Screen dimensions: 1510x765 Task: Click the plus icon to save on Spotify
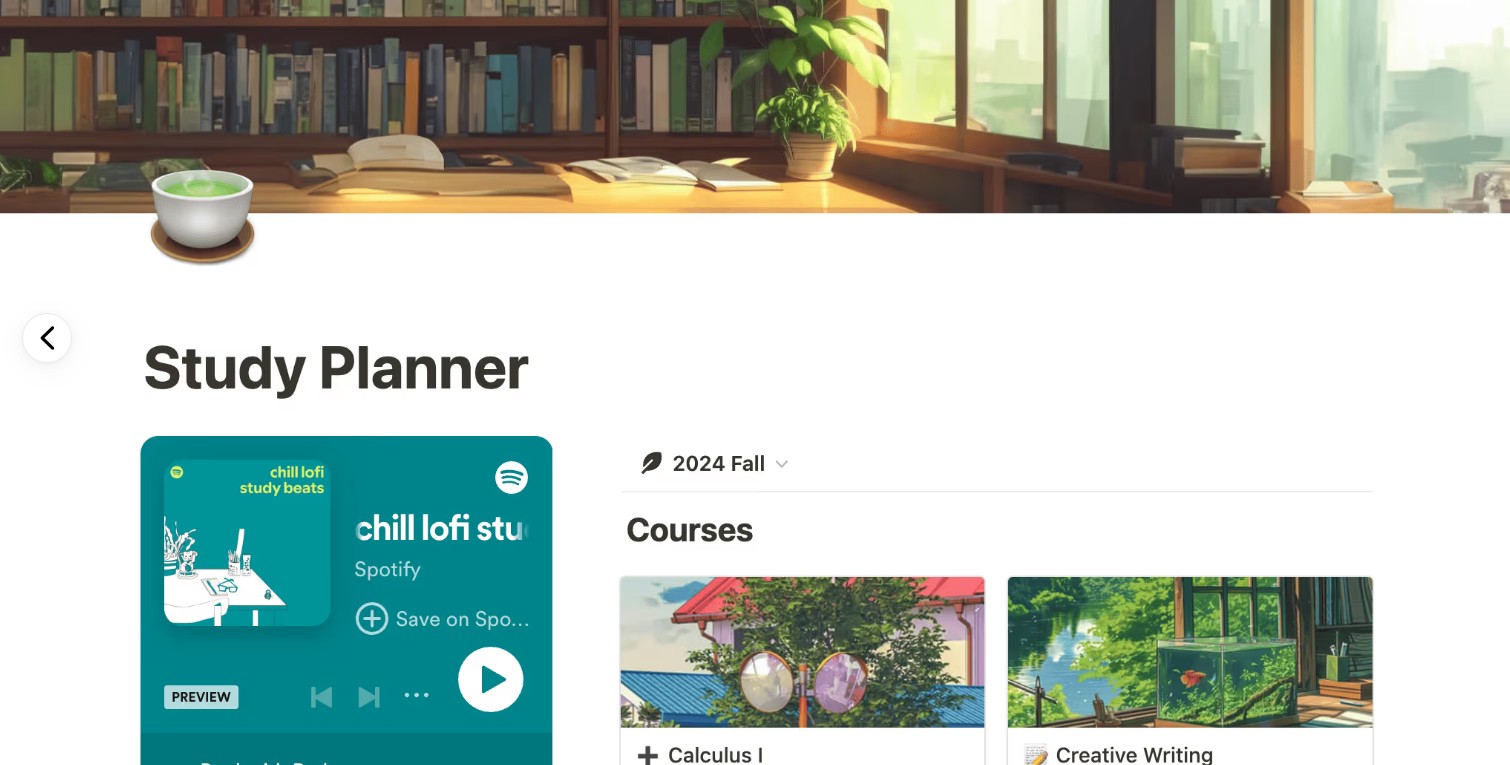click(372, 619)
